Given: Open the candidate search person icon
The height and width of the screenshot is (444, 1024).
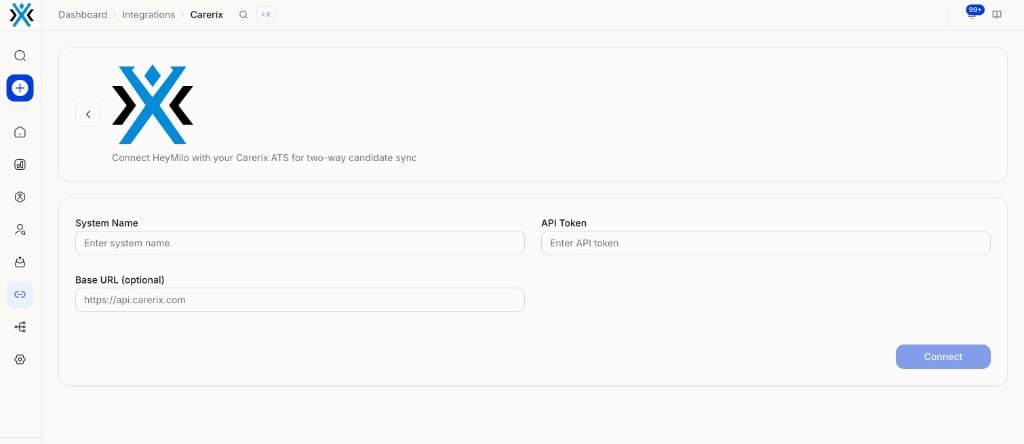Looking at the screenshot, I should click(20, 229).
